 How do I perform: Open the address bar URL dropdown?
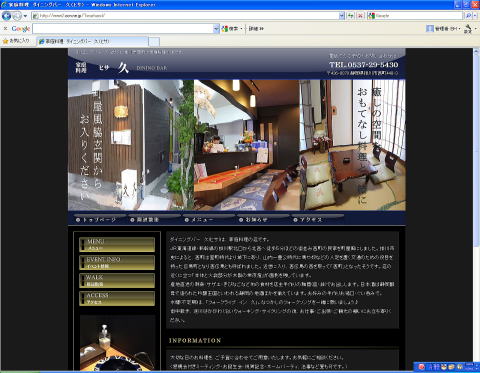click(x=342, y=16)
